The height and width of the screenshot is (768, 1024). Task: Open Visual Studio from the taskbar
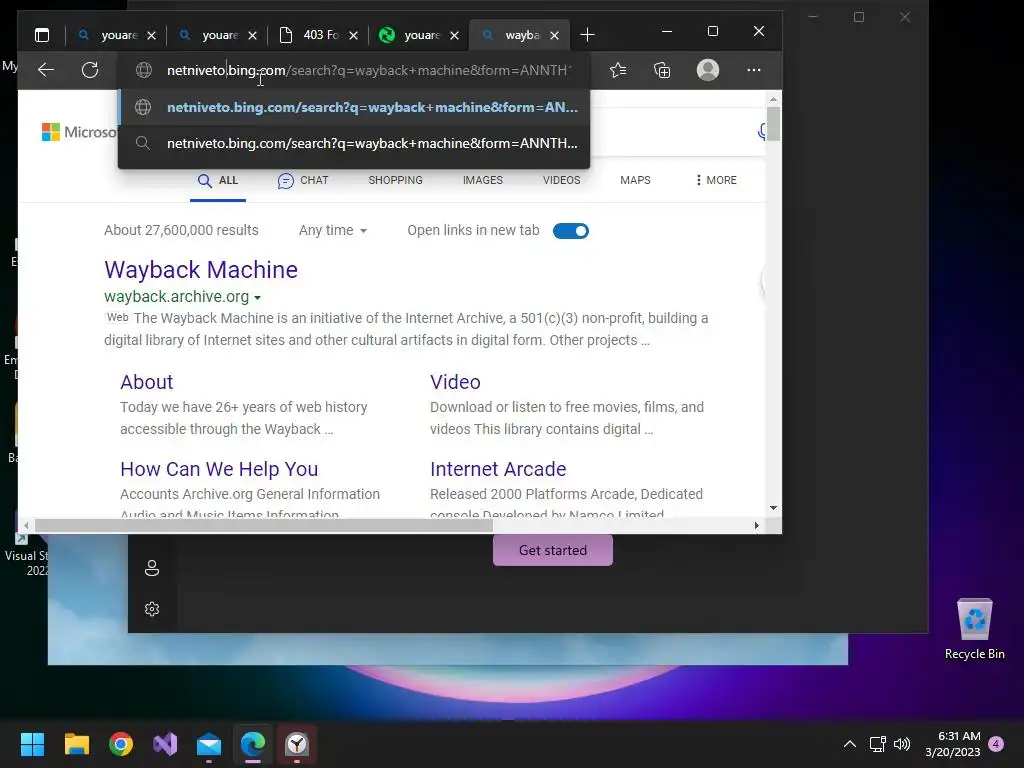(x=165, y=744)
